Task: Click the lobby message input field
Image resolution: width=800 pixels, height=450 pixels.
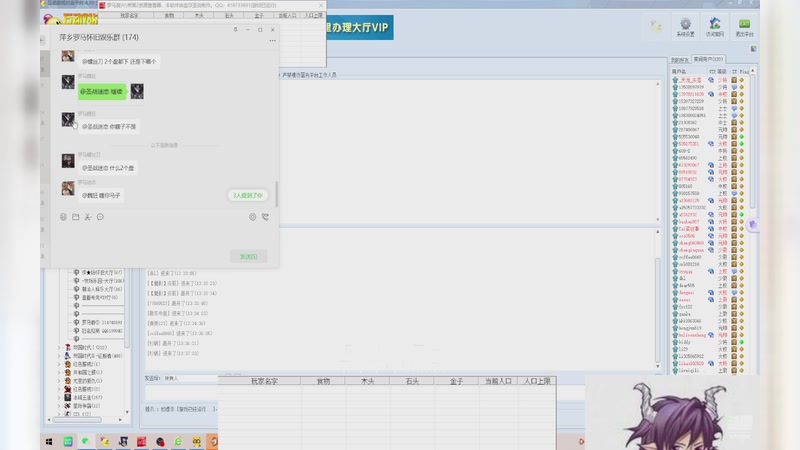Action: point(182,393)
